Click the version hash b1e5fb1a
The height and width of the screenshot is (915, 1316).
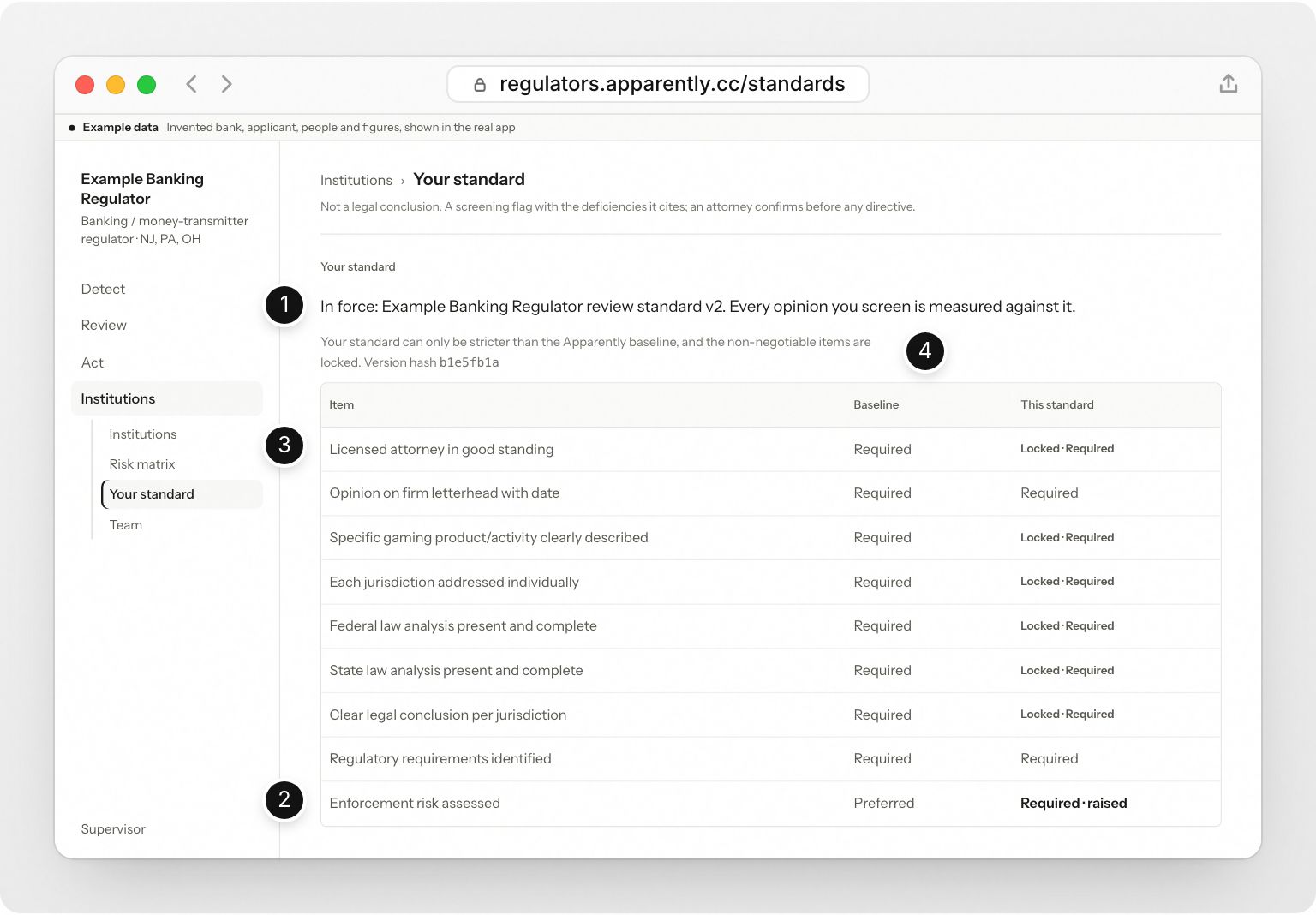coord(469,362)
